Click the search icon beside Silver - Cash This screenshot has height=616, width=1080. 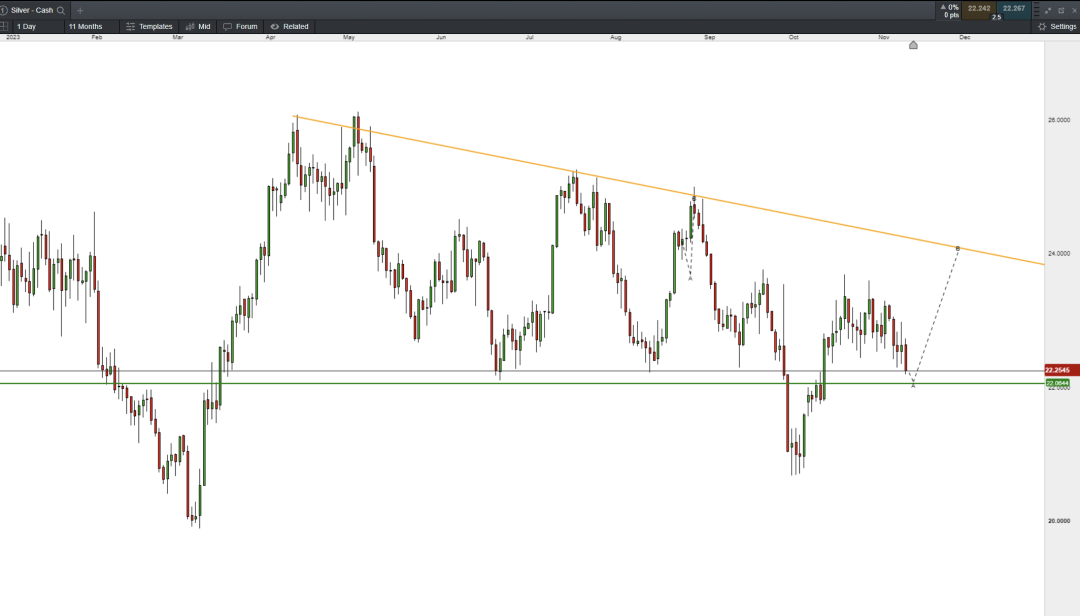(61, 10)
